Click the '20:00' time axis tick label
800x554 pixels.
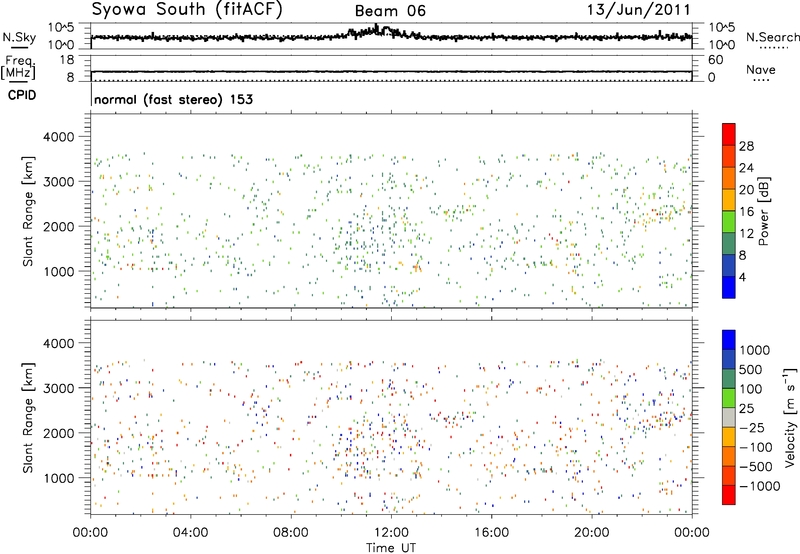pos(591,533)
